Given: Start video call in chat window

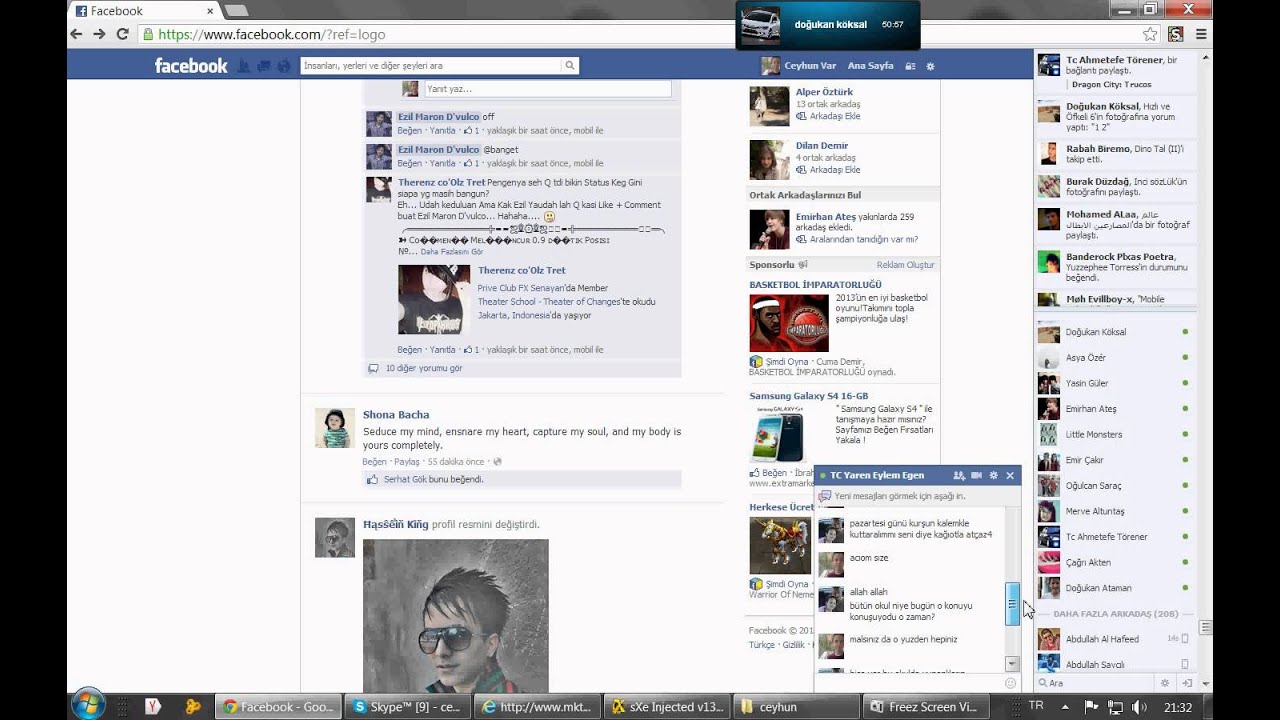Looking at the screenshot, I should (x=976, y=476).
